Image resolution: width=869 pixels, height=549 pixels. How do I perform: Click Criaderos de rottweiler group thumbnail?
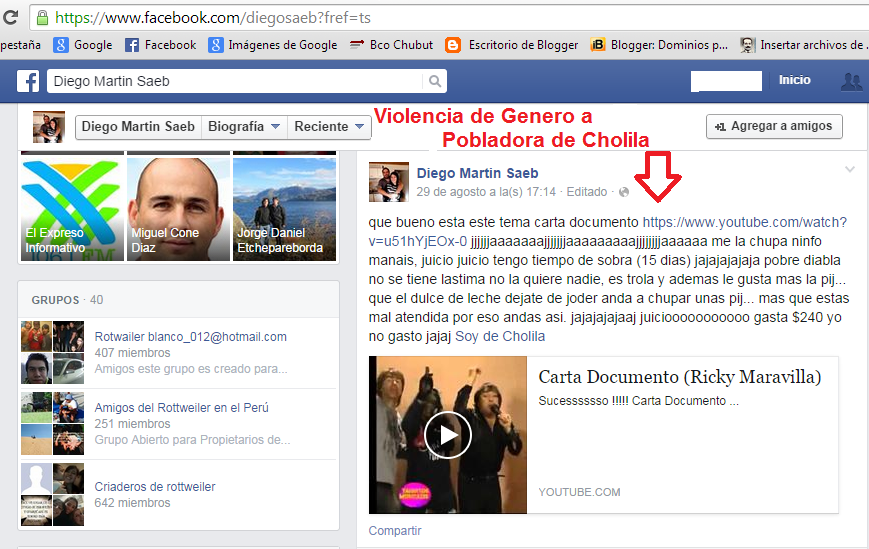click(53, 494)
